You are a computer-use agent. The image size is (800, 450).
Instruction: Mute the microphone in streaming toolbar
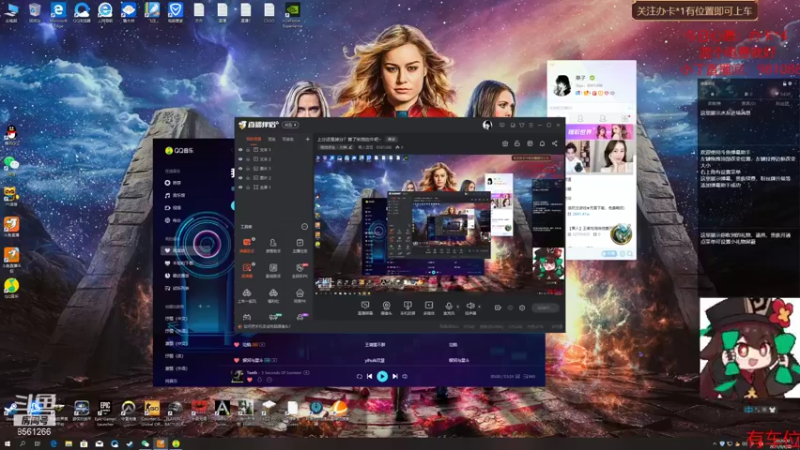[448, 307]
